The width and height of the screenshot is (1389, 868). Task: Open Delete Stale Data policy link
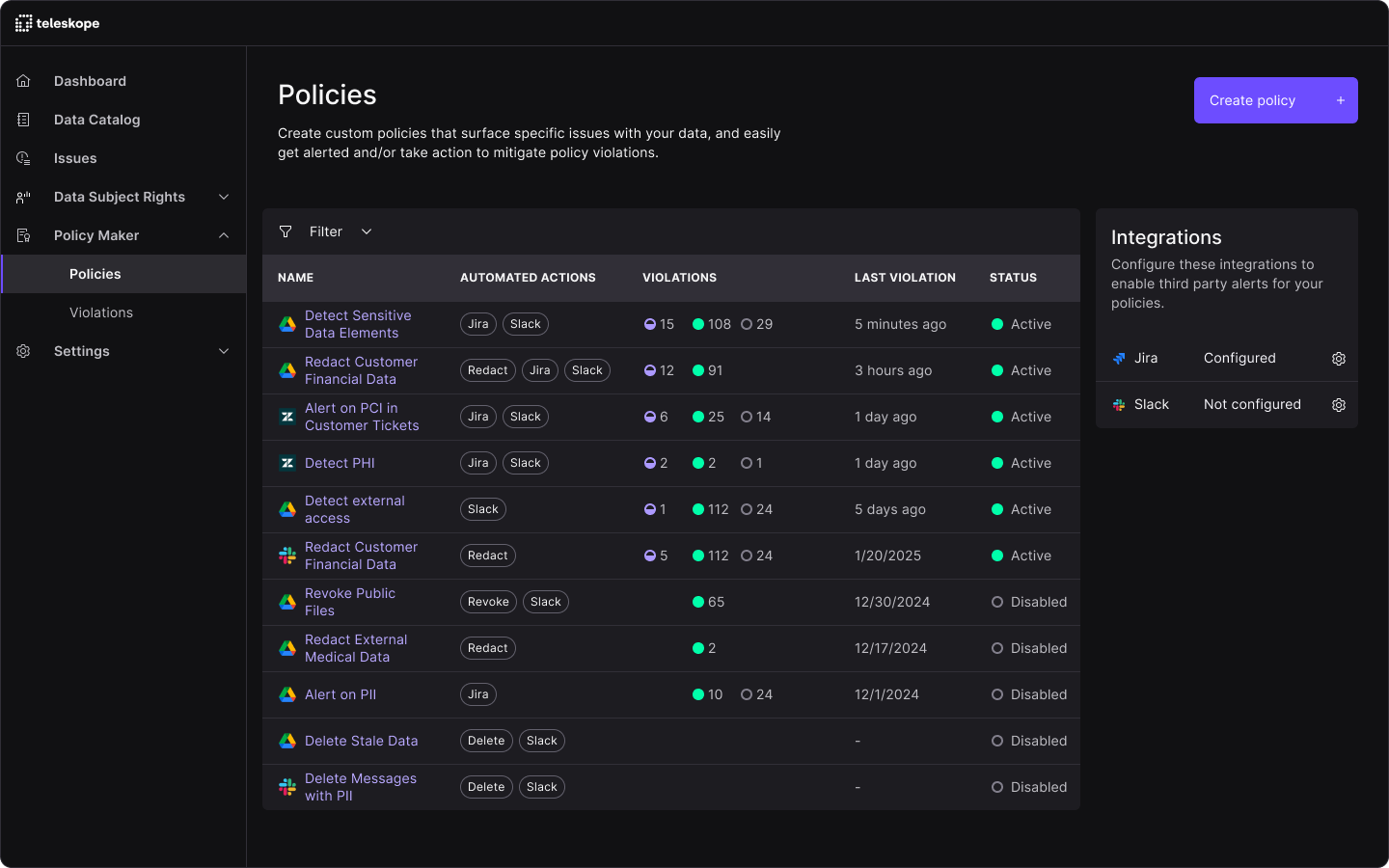(x=361, y=741)
